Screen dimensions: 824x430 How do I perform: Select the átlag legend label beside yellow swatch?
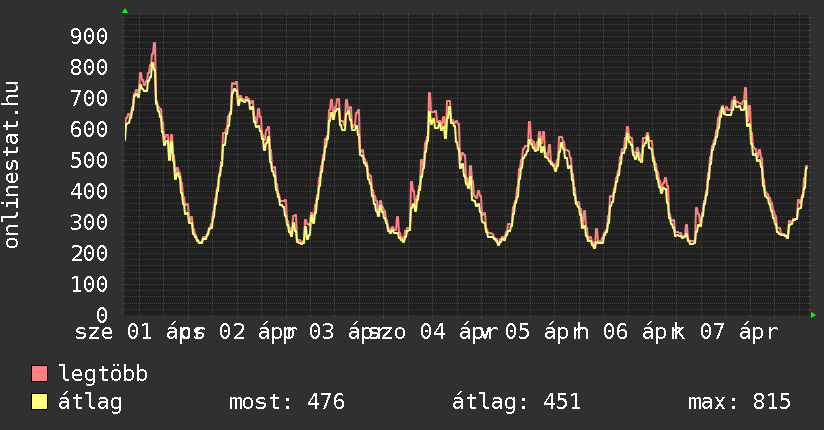(x=90, y=402)
